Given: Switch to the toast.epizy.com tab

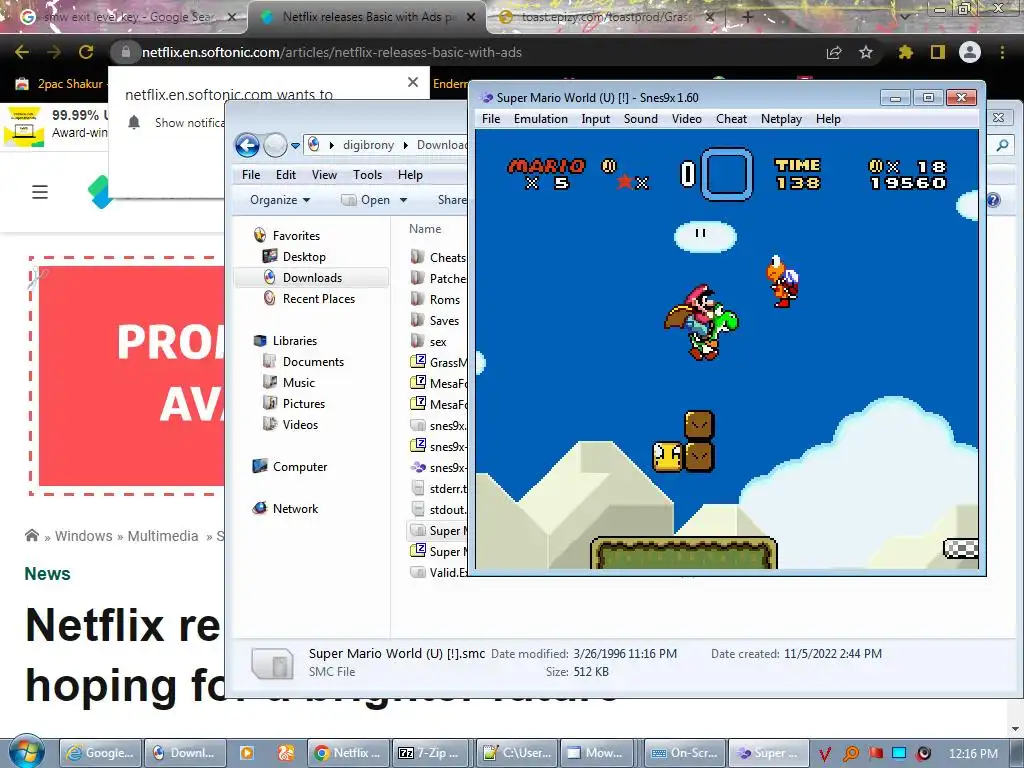Looking at the screenshot, I should pos(607,17).
